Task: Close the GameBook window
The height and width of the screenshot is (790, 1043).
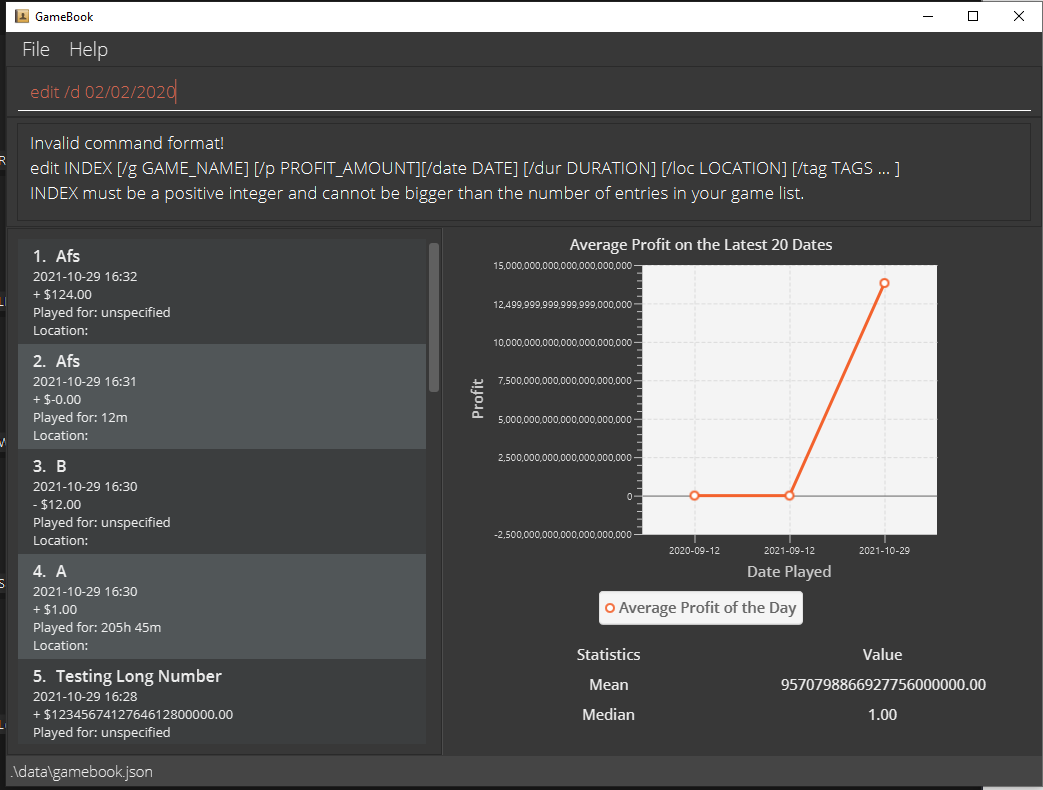Action: [x=1018, y=16]
